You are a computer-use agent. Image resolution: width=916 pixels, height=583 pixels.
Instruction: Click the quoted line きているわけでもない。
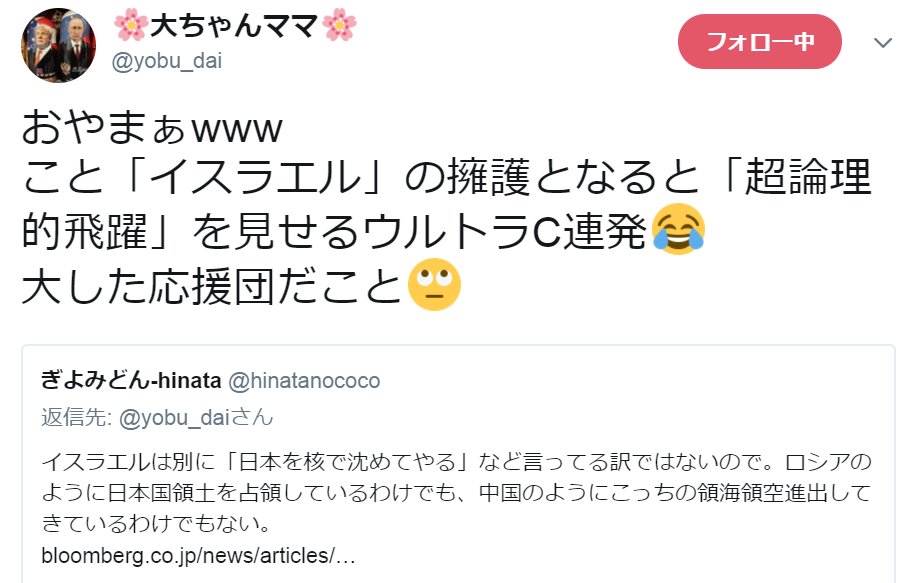(156, 523)
